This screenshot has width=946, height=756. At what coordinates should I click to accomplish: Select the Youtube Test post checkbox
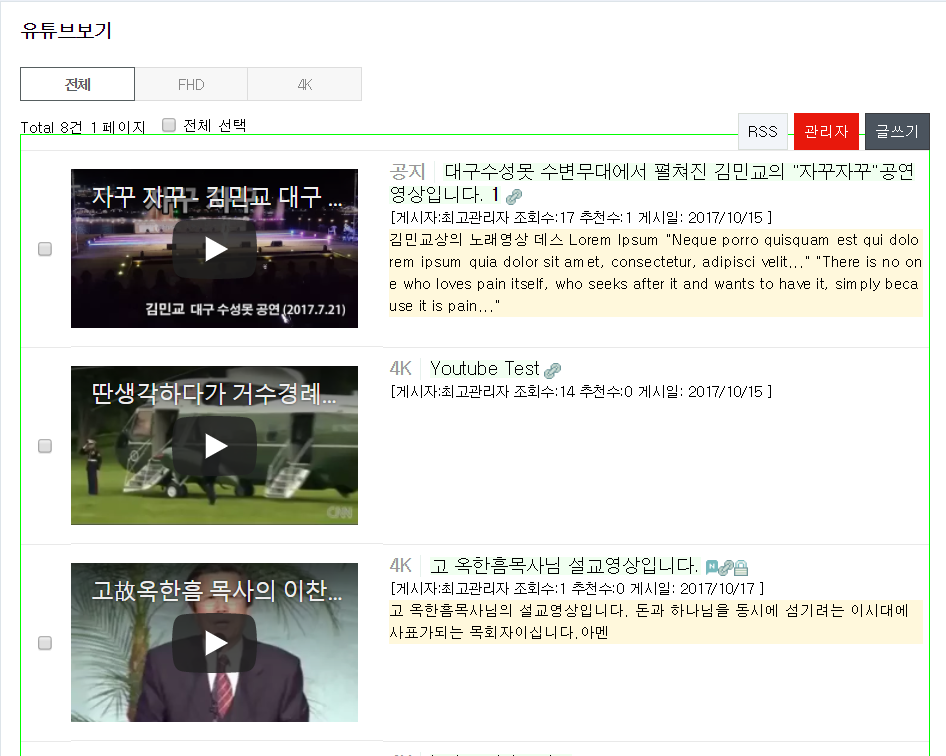45,446
